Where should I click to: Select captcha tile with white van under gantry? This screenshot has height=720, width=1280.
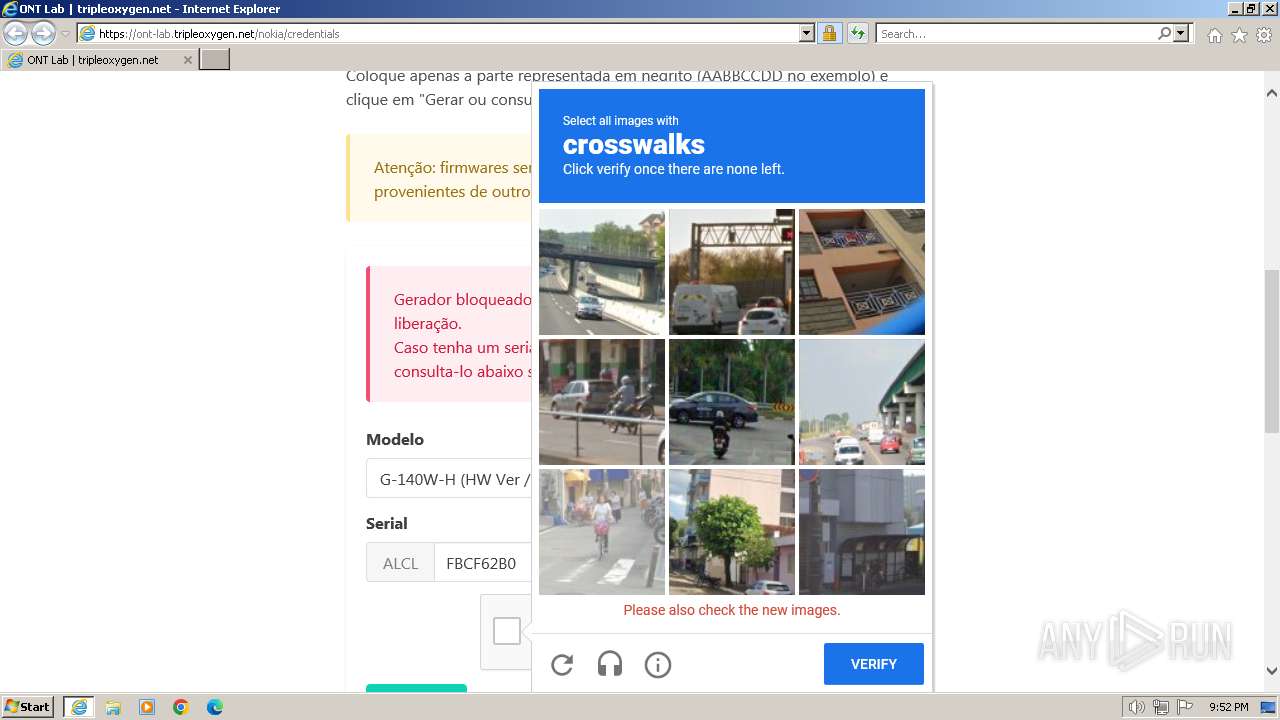pos(732,272)
